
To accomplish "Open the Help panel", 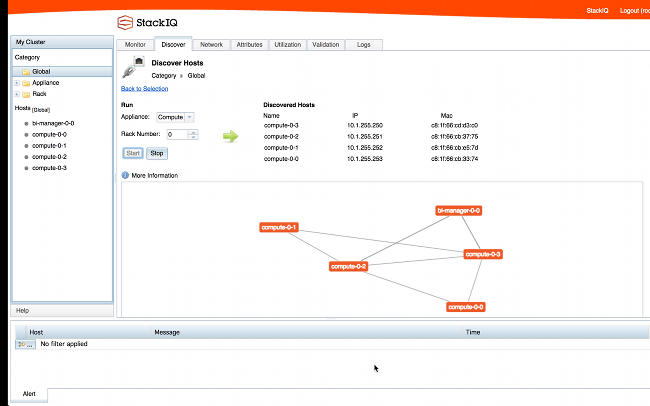I will tap(62, 311).
